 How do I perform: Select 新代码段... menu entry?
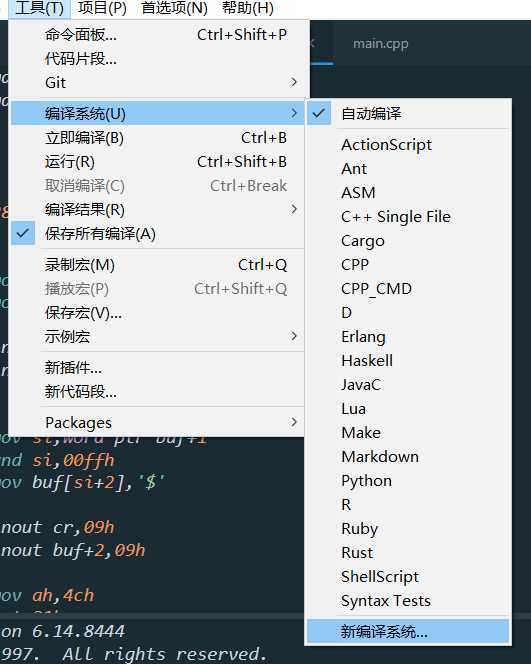158,392
